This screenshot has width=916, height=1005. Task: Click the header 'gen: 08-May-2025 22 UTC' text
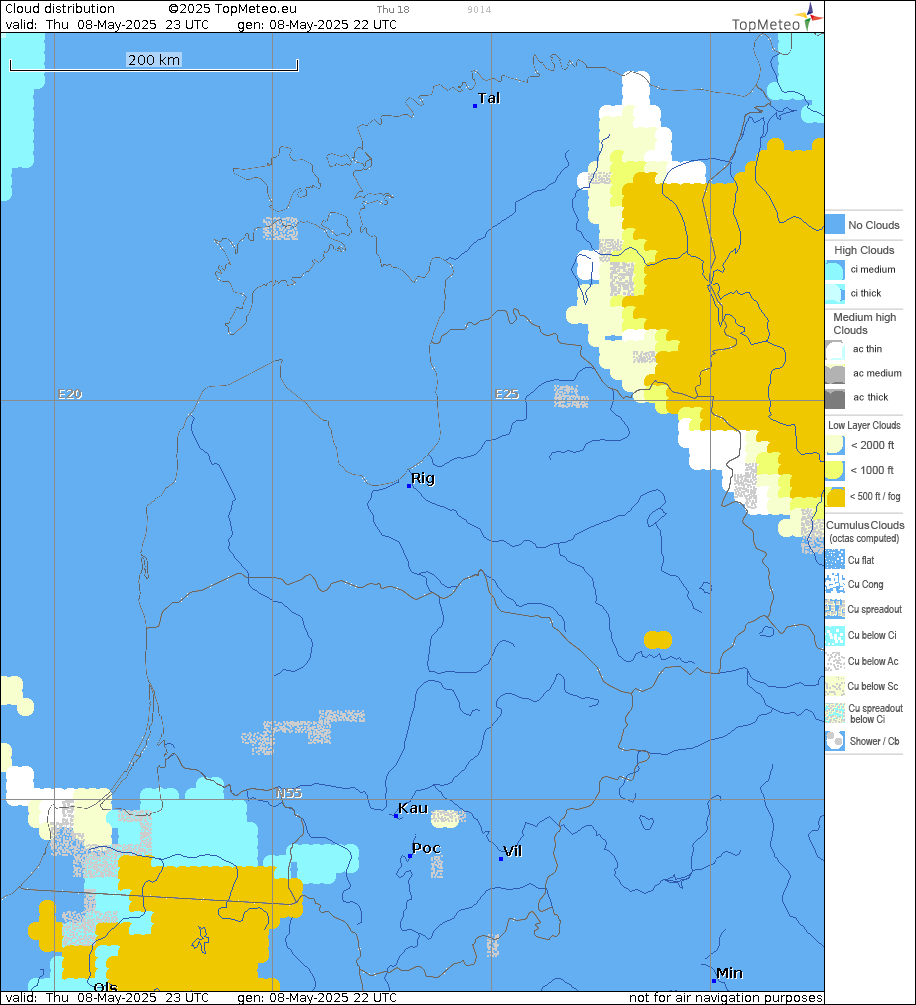pos(317,24)
